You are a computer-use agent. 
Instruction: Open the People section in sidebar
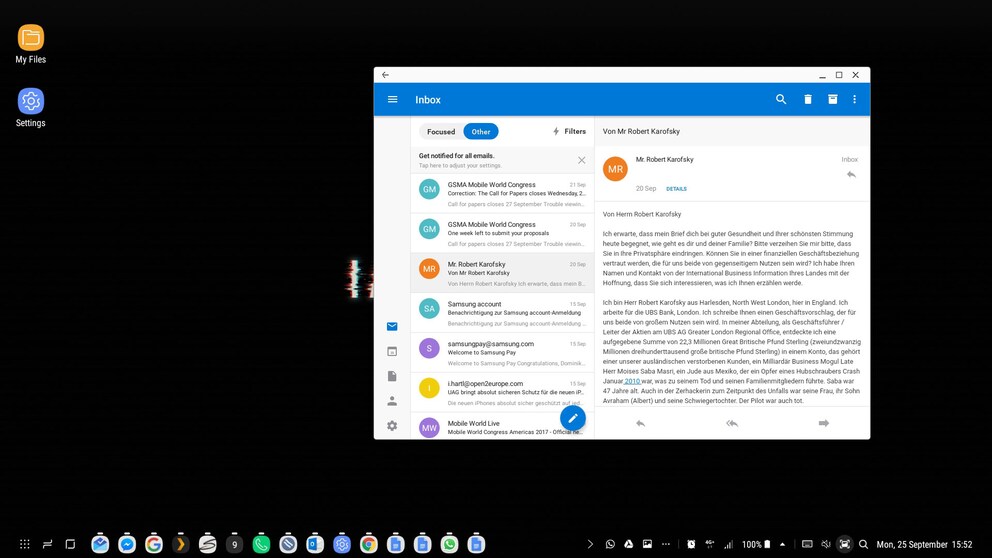(392, 401)
